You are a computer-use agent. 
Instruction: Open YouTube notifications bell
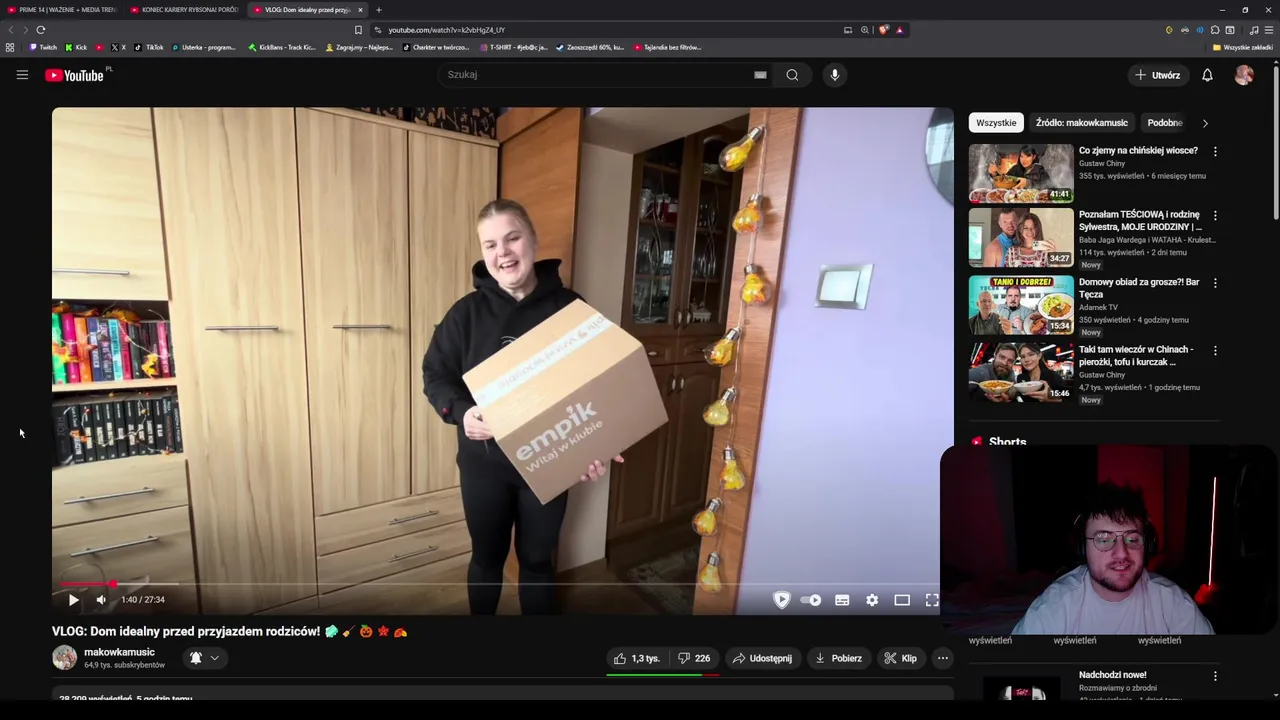(1207, 75)
